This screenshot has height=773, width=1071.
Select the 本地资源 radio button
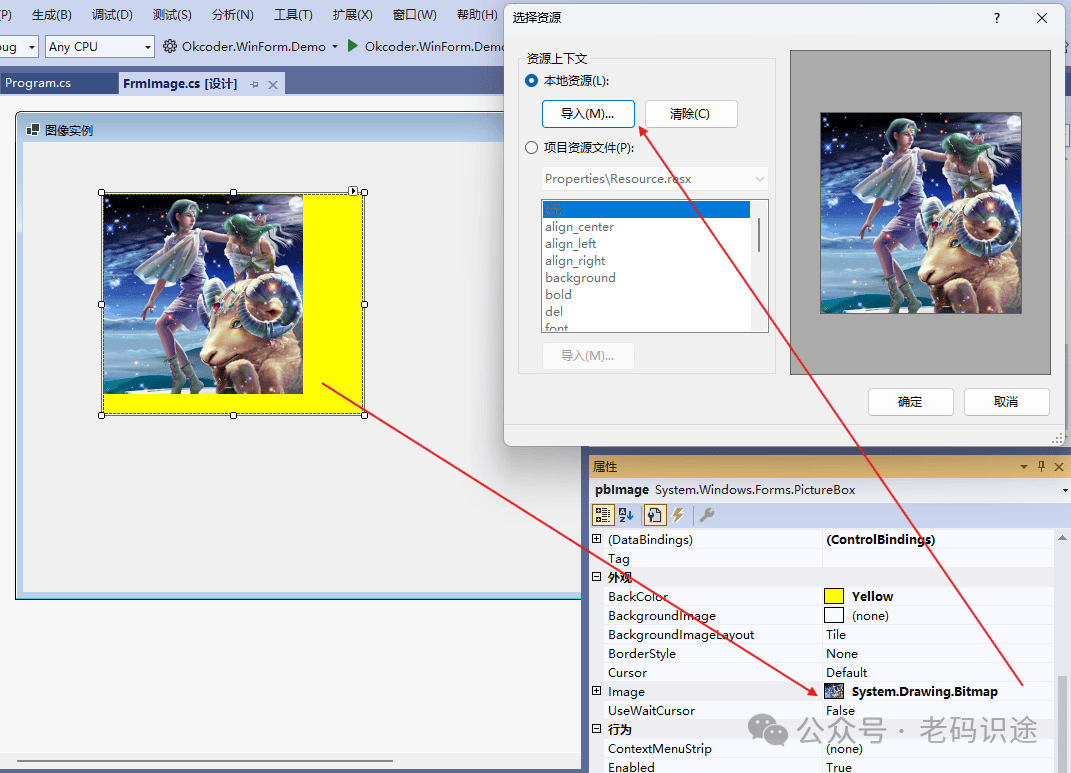[531, 81]
